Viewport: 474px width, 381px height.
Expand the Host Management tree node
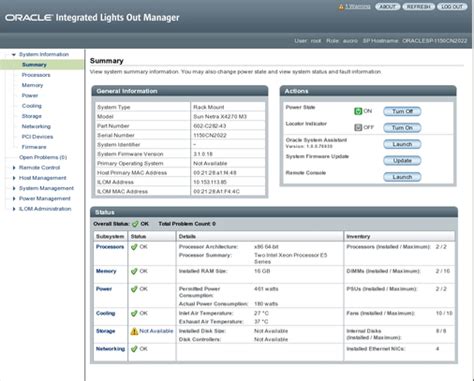tap(14, 178)
